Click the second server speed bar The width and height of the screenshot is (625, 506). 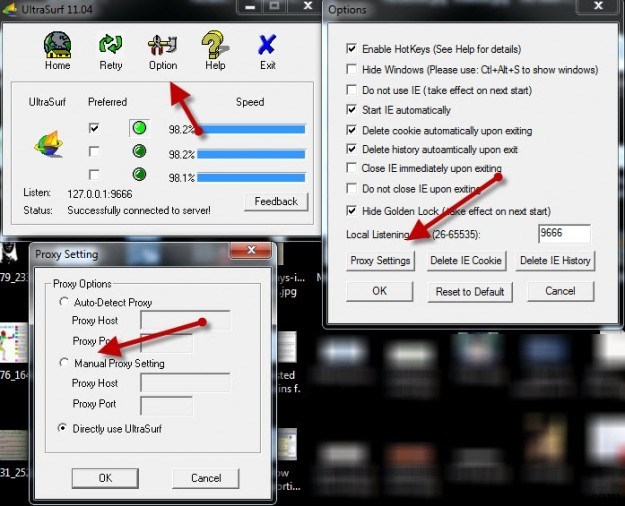pos(251,154)
